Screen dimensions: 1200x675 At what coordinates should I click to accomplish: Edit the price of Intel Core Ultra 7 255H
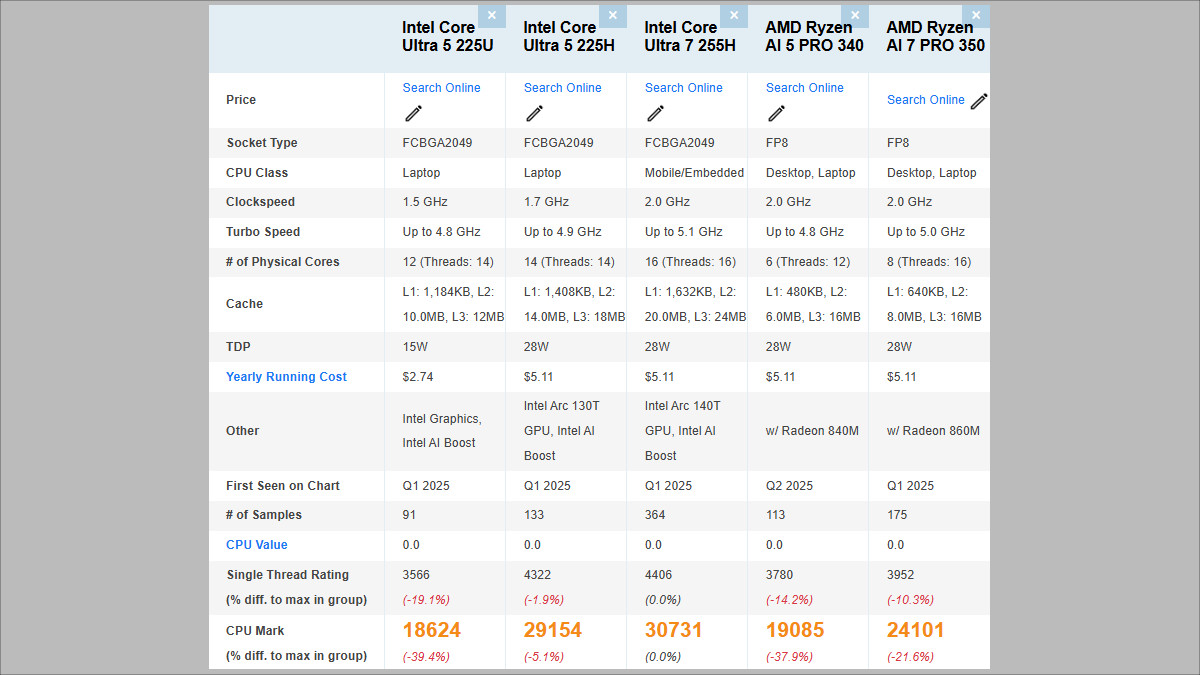[x=655, y=113]
